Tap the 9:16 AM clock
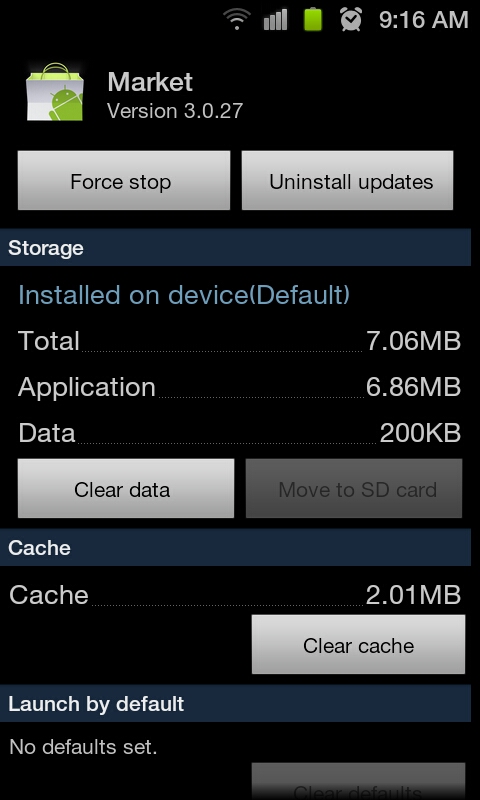This screenshot has width=480, height=800. [423, 20]
